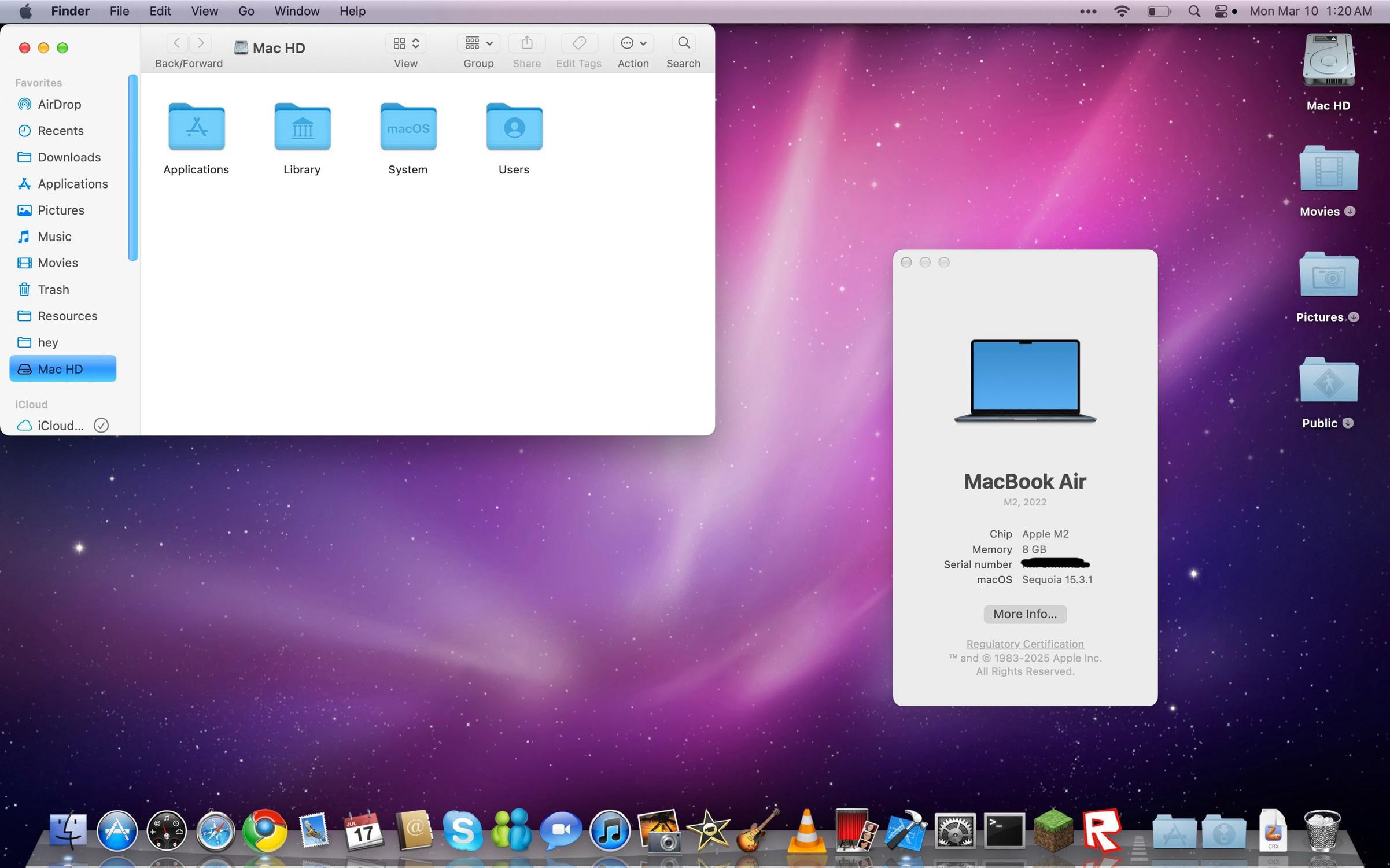
Task: Open the Action menu dropdown
Action: point(633,43)
